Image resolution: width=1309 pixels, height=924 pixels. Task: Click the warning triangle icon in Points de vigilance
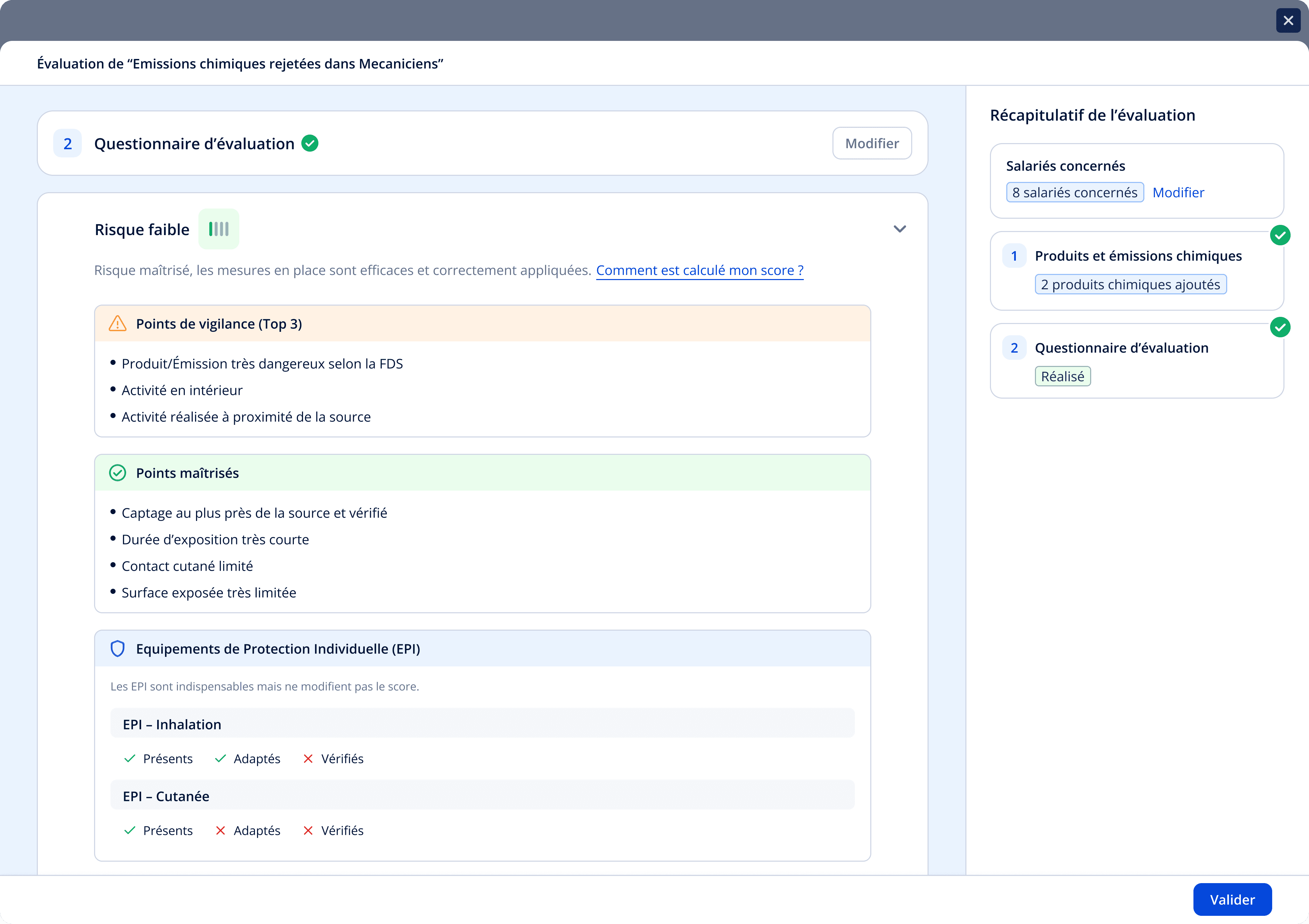coord(118,324)
